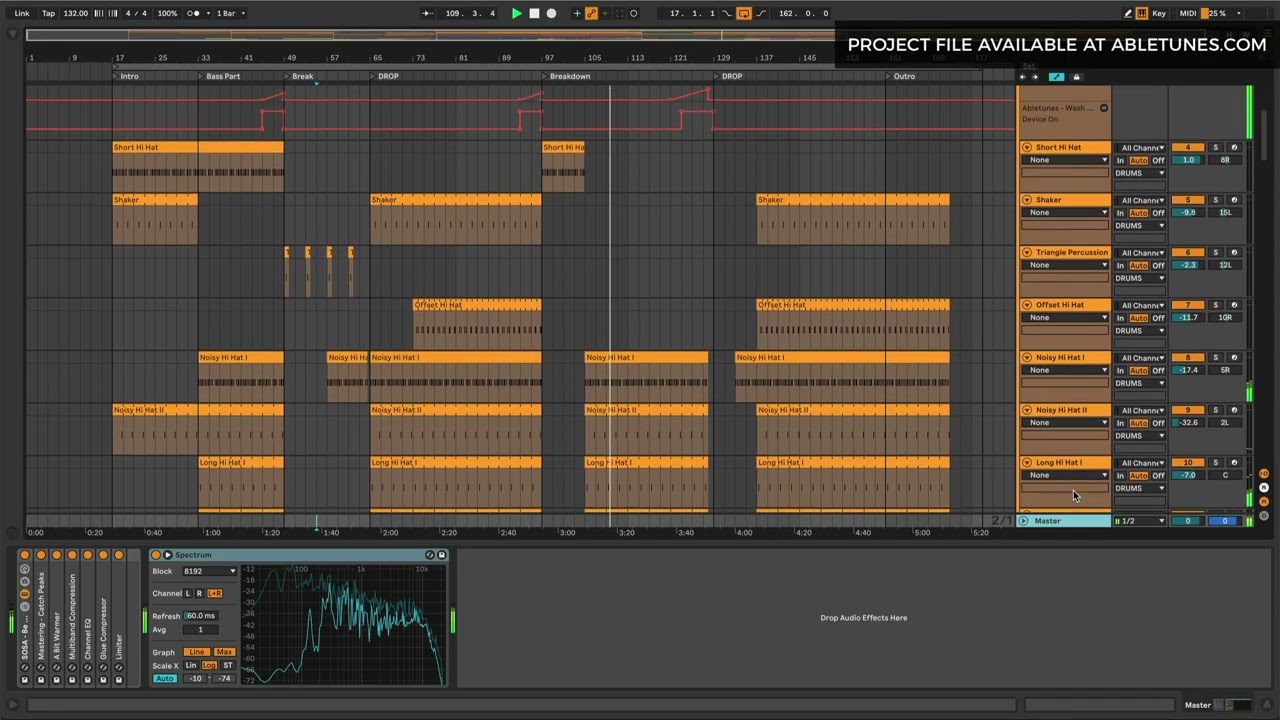Solo the Short Hi Hat track
Viewport: 1280px width, 720px height.
click(x=1216, y=147)
